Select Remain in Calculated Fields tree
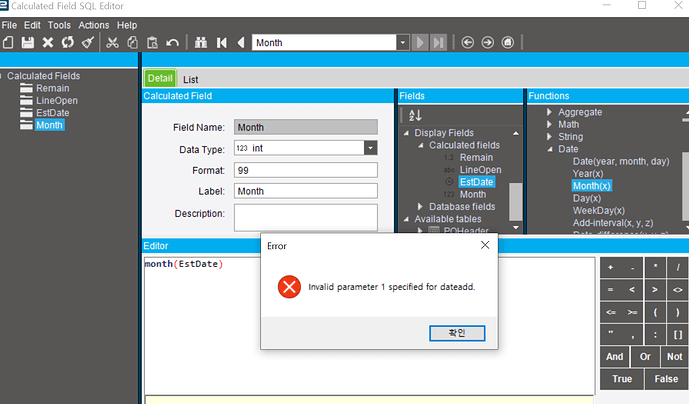 52,88
